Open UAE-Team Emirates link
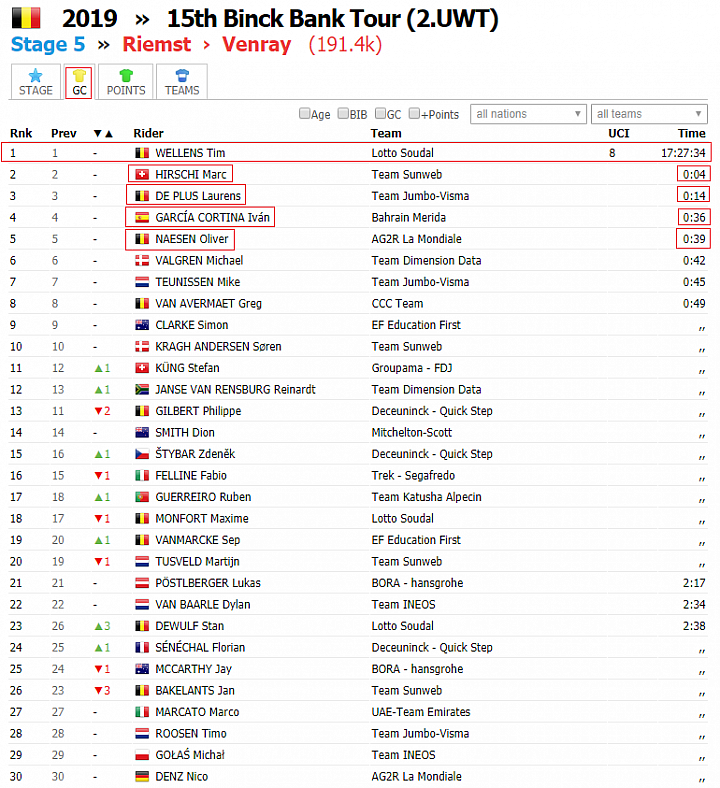 (x=421, y=712)
